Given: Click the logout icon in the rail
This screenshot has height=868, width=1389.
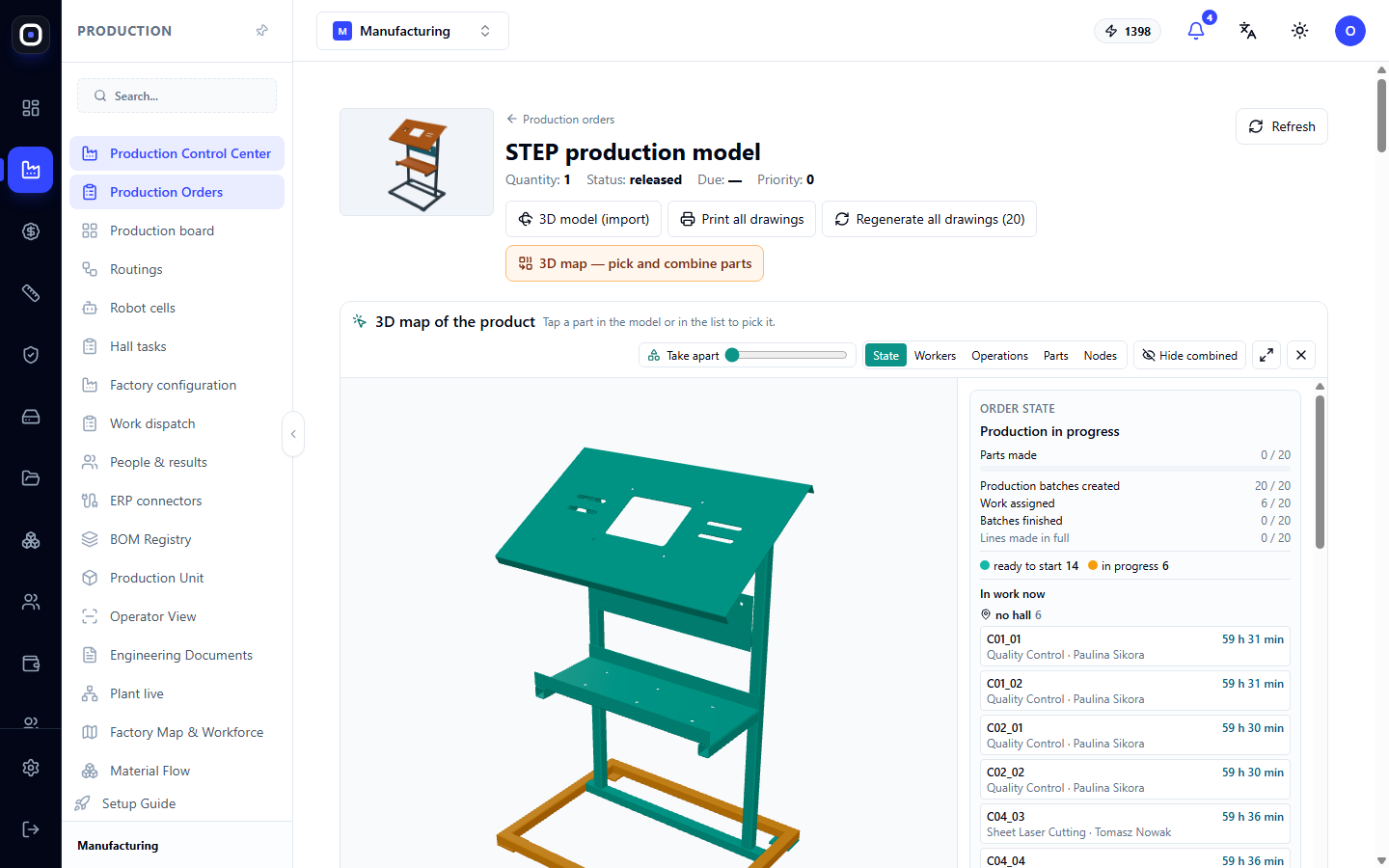Looking at the screenshot, I should (x=31, y=829).
